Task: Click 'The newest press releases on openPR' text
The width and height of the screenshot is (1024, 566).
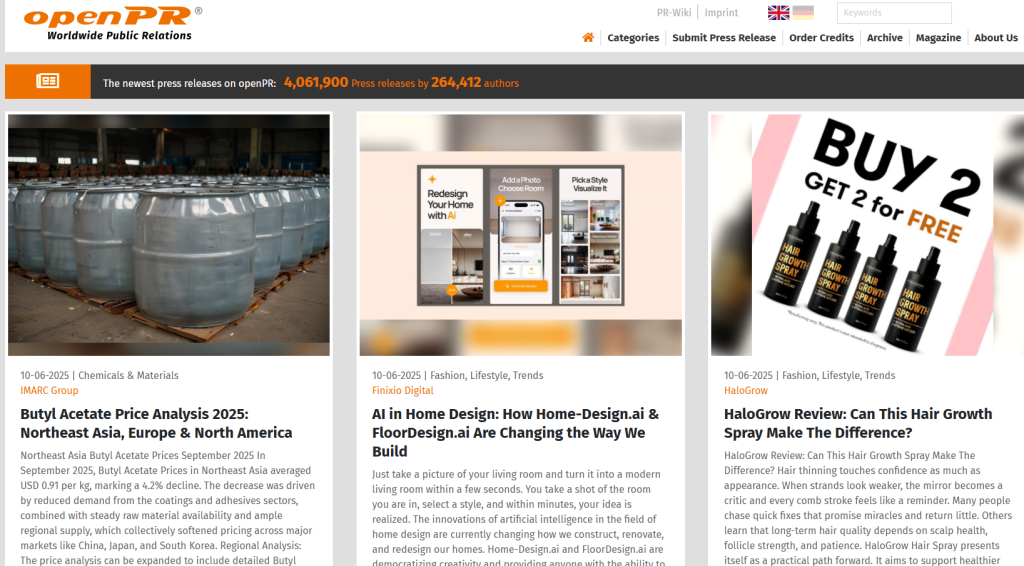Action: (x=189, y=83)
